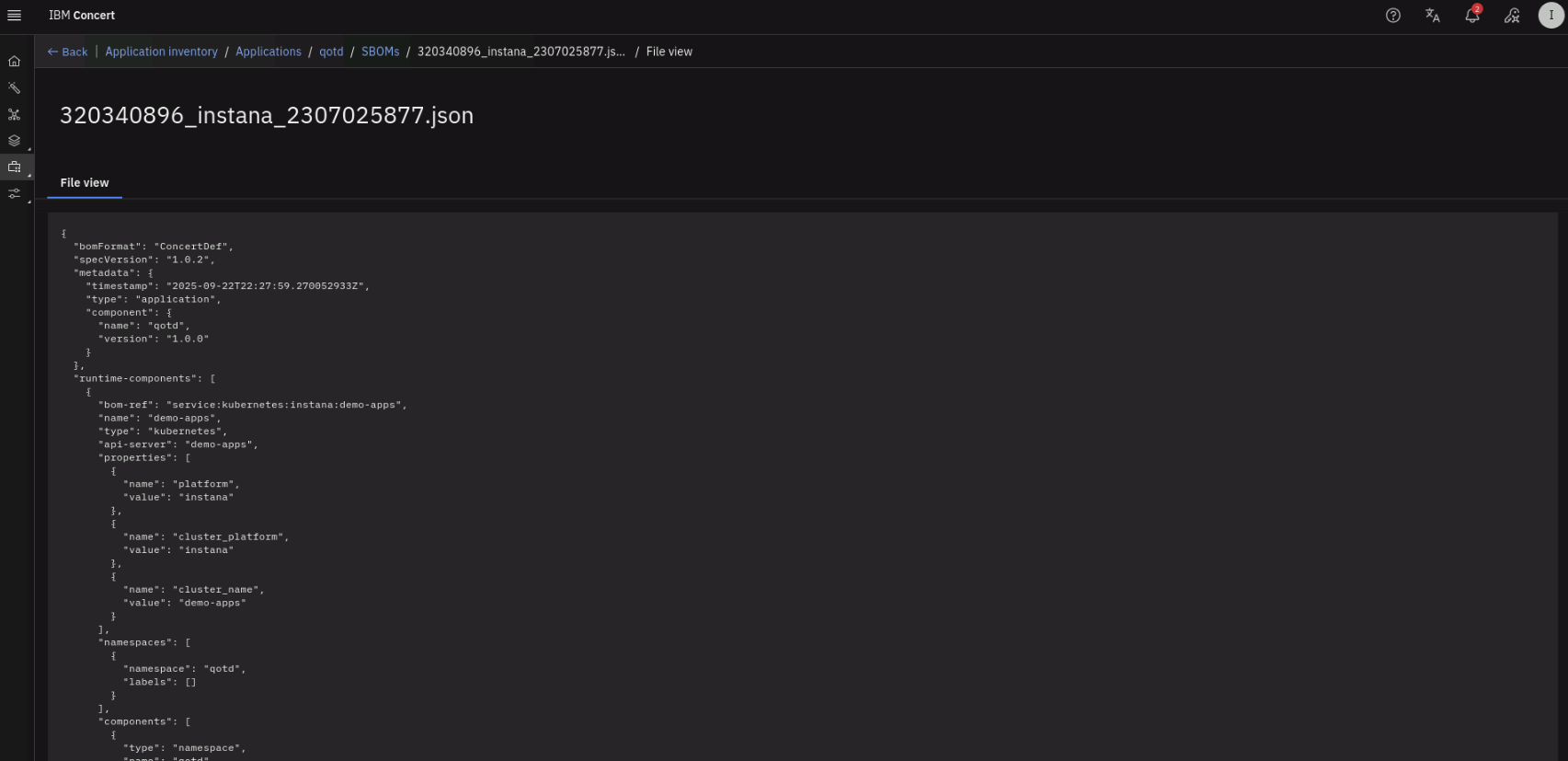
Task: Open the help question mark icon
Action: [1393, 16]
